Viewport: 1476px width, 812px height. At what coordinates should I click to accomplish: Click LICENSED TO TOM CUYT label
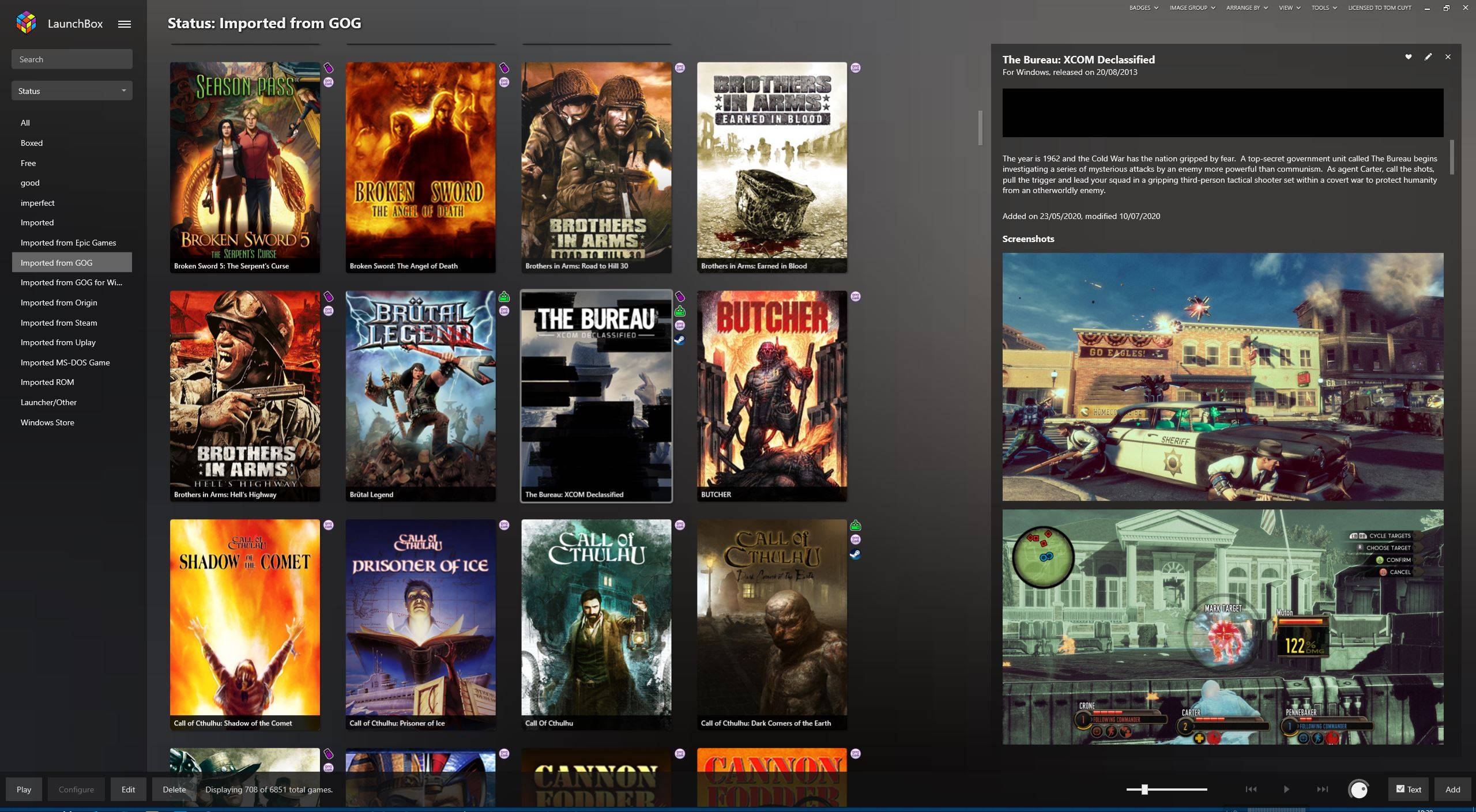[x=1379, y=8]
